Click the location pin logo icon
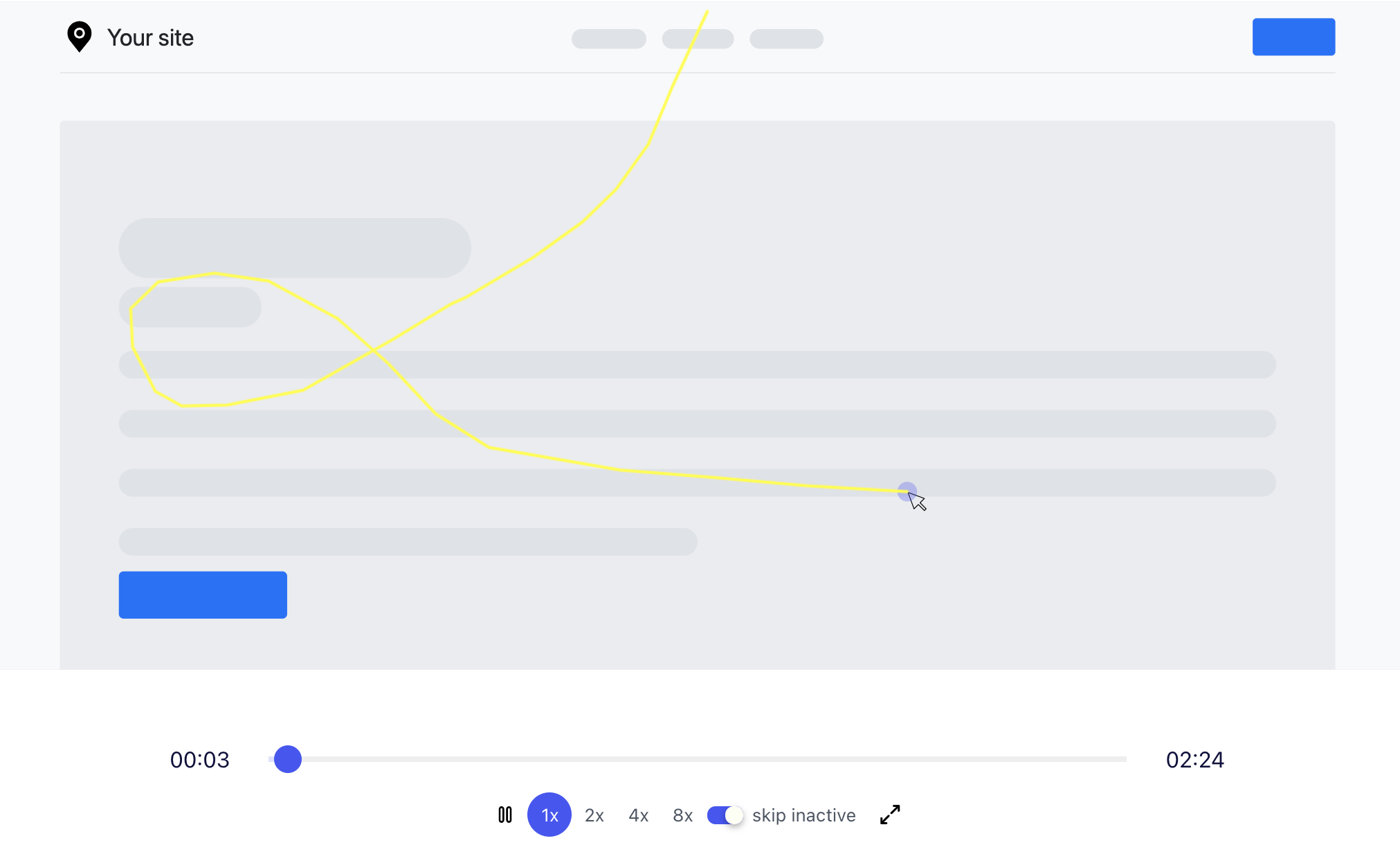Image resolution: width=1400 pixels, height=845 pixels. click(80, 37)
